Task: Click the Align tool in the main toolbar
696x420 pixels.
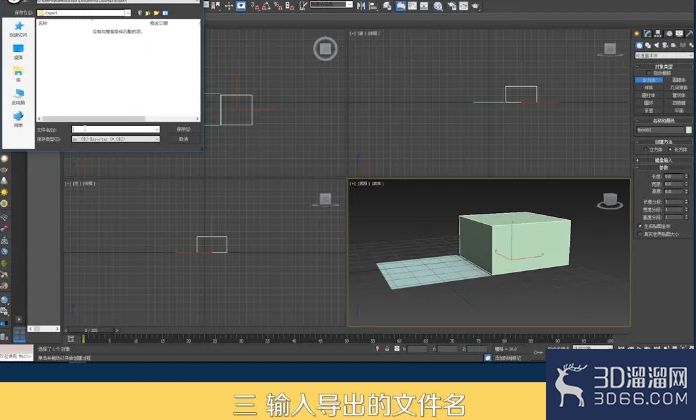Action: (x=373, y=6)
